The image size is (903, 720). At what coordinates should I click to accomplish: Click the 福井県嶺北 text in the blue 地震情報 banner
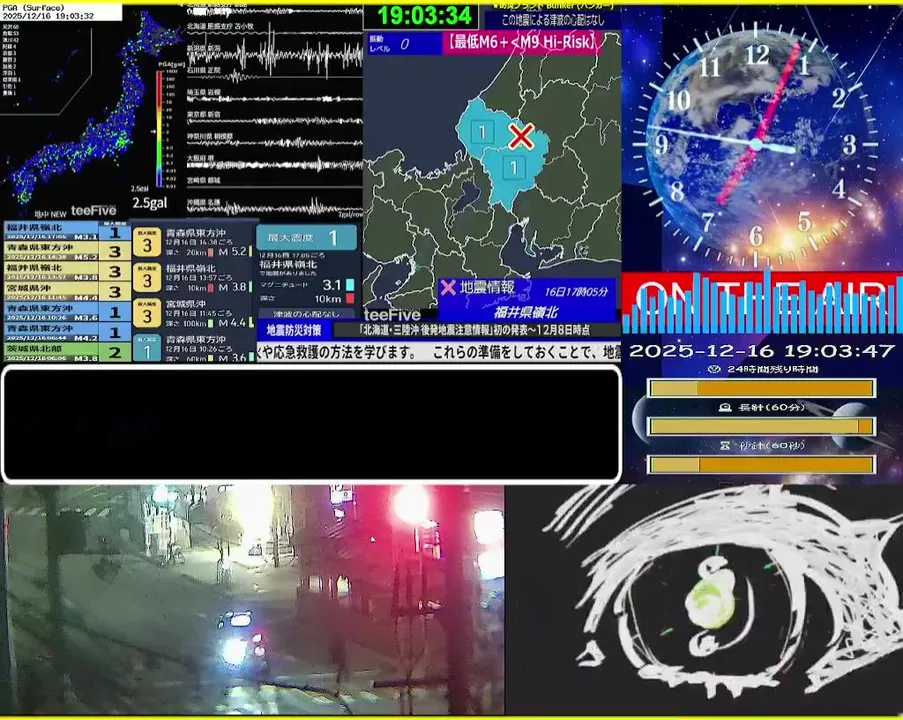(x=526, y=312)
